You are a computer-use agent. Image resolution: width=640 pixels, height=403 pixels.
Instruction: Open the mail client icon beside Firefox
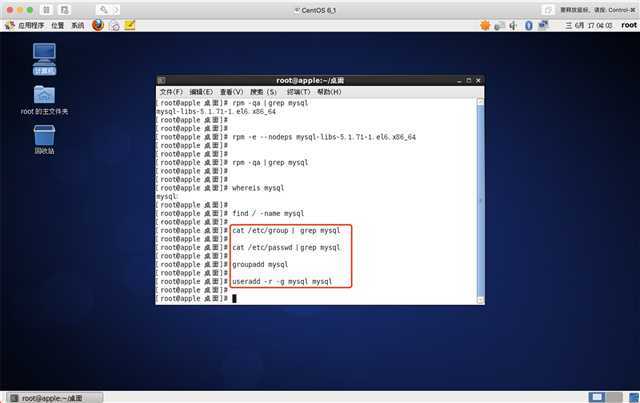click(116, 26)
